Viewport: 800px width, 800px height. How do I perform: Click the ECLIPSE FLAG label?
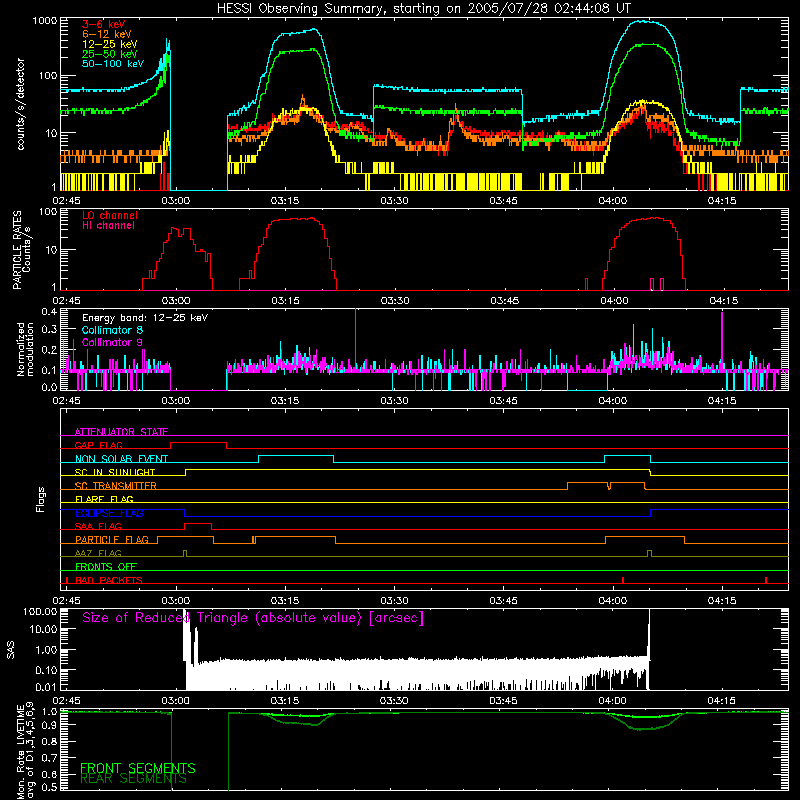tap(109, 513)
